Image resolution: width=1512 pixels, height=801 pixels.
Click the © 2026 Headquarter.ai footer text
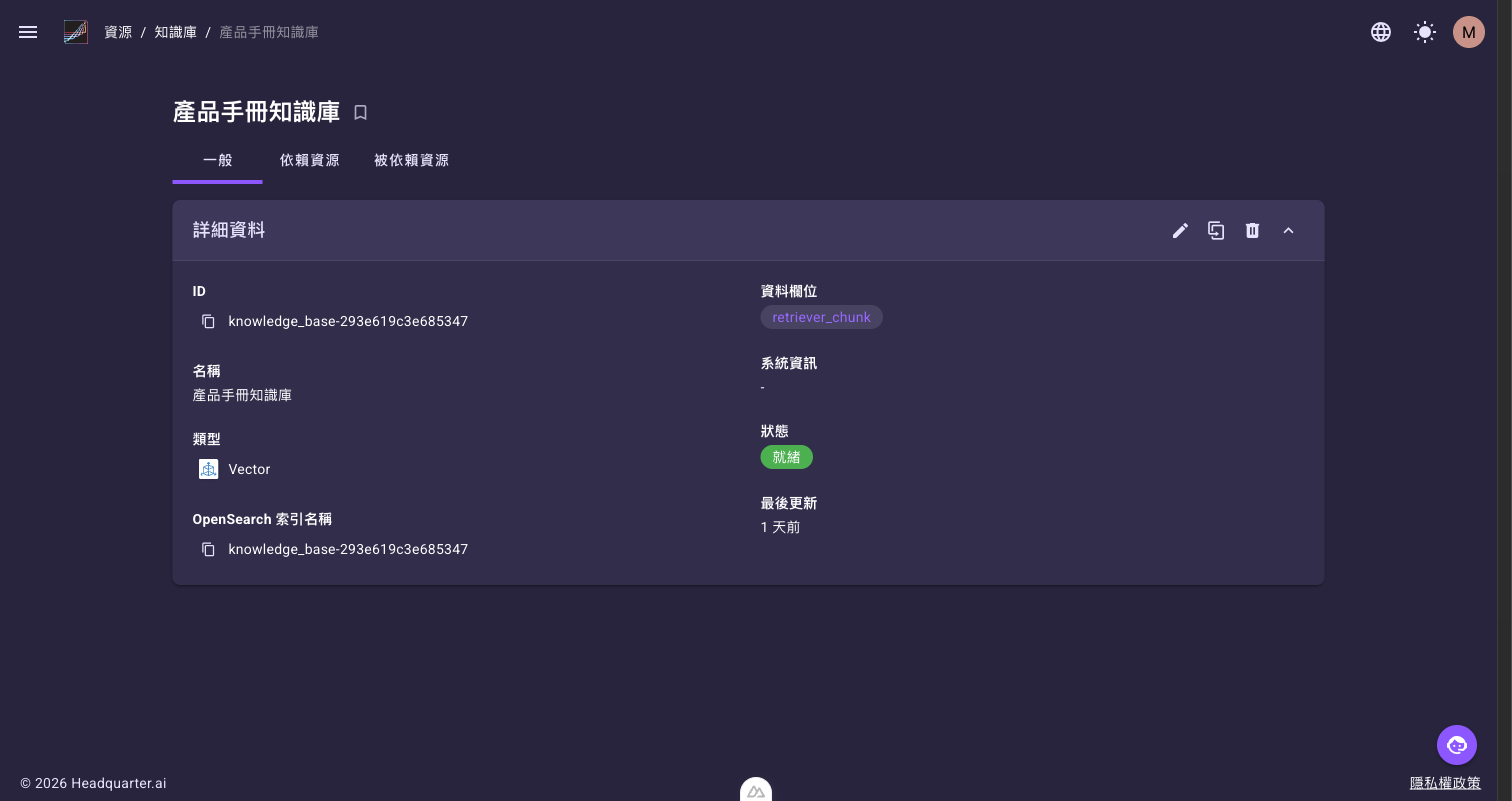tap(93, 783)
